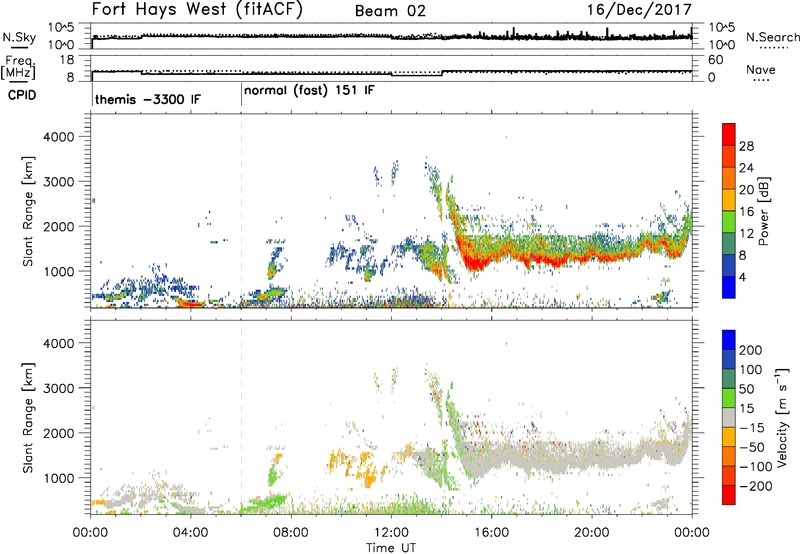The height and width of the screenshot is (554, 800).
Task: Click the '200' tick on velocity colorbar
Action: (x=751, y=350)
